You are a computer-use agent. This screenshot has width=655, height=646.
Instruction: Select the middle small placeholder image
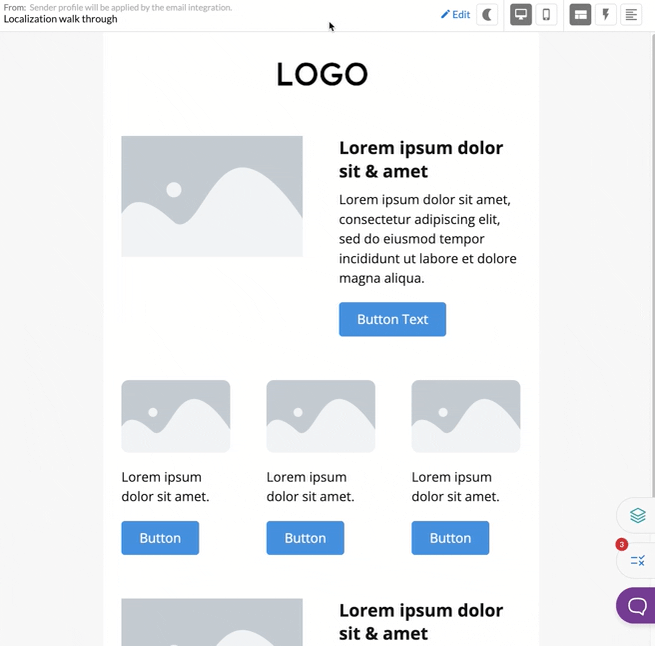[x=321, y=416]
